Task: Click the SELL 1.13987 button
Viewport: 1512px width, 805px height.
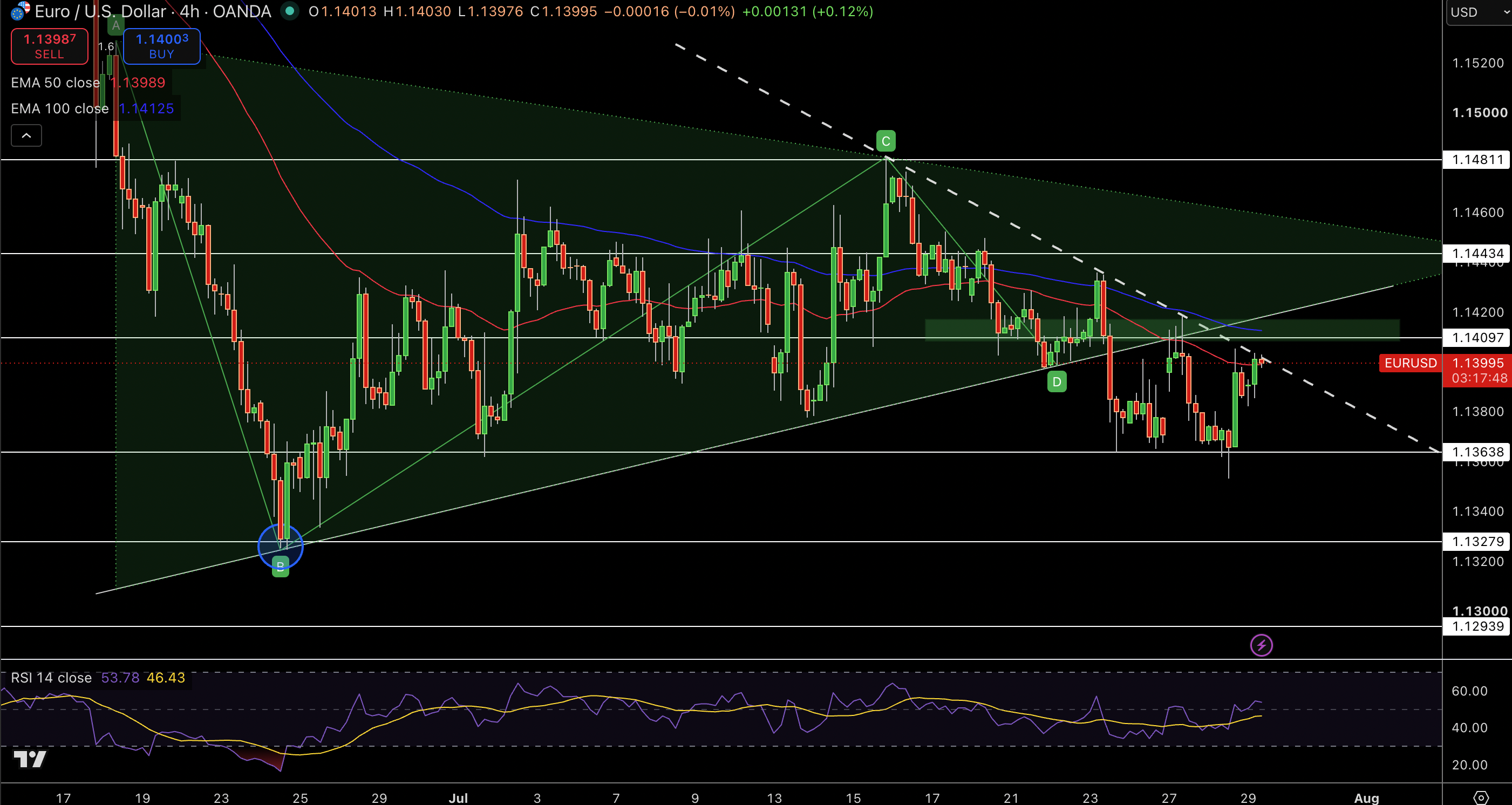Action: point(49,46)
